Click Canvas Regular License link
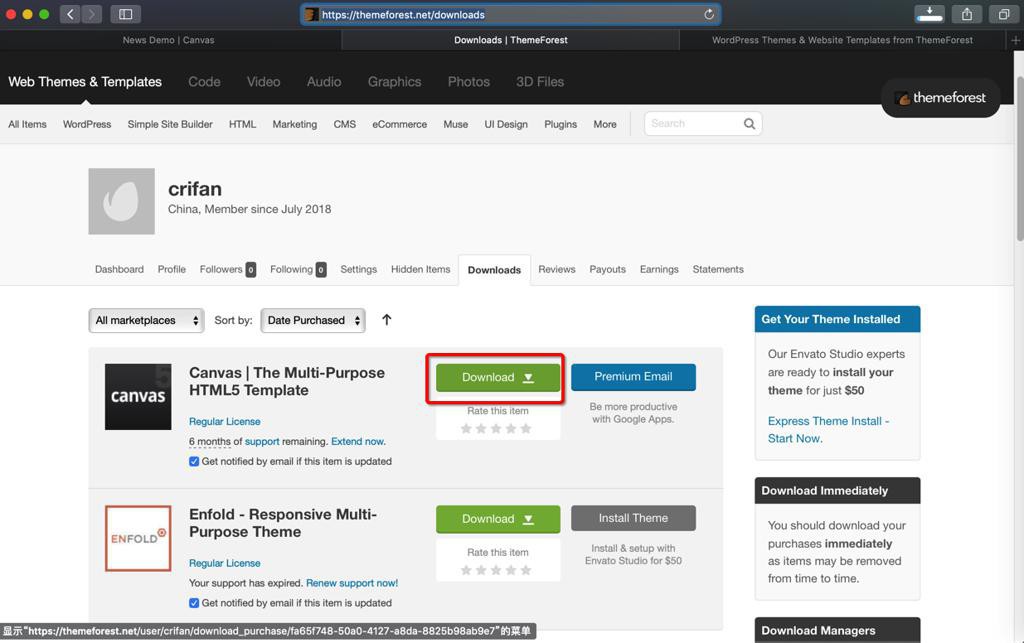 click(225, 422)
